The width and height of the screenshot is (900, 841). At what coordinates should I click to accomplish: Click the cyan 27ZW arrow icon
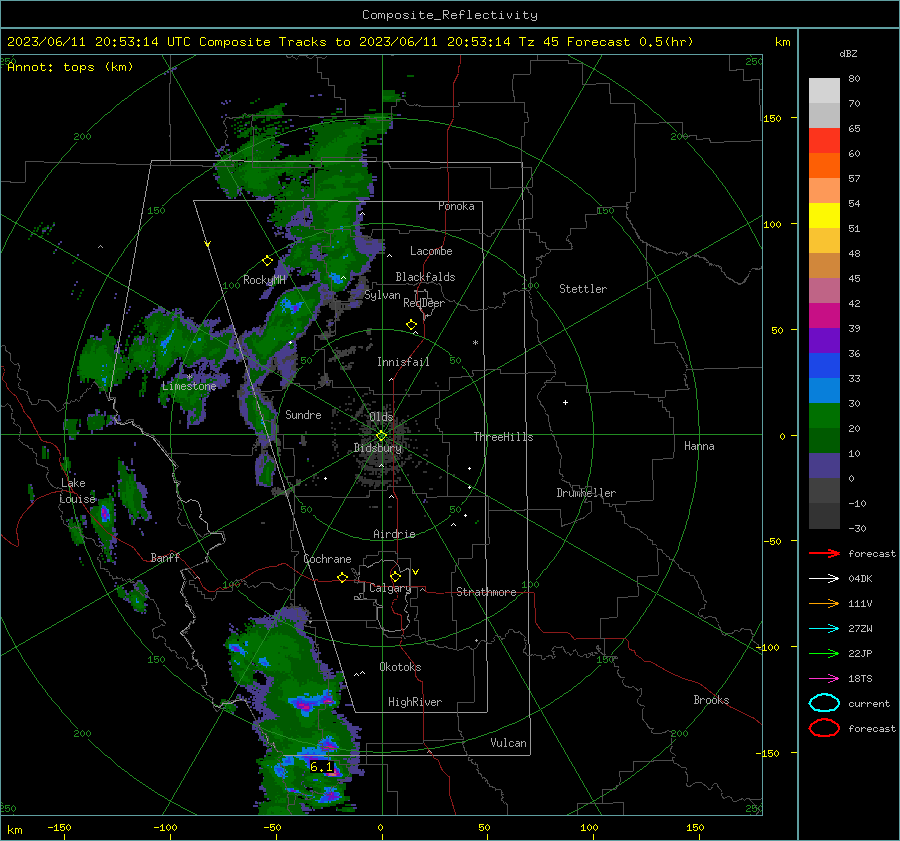pyautogui.click(x=824, y=629)
